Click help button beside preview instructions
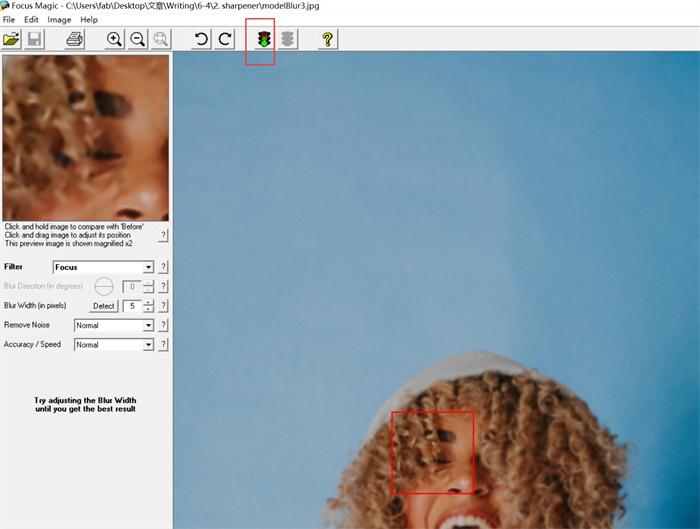 tap(163, 235)
